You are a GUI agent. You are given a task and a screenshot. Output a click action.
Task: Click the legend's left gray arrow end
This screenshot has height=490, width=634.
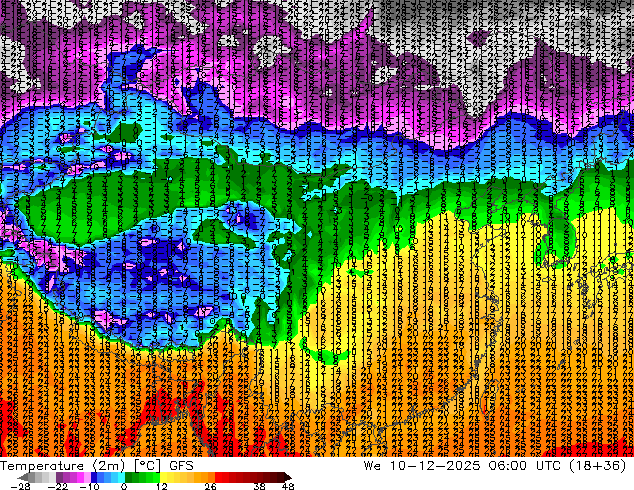coord(22,477)
